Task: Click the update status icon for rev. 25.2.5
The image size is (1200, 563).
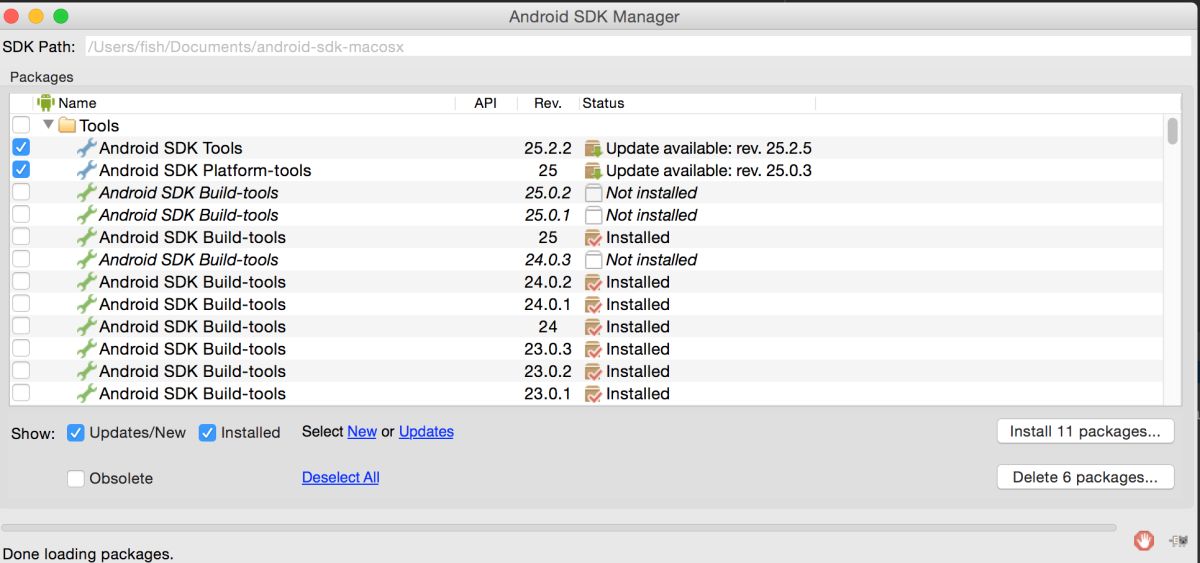Action: (593, 148)
